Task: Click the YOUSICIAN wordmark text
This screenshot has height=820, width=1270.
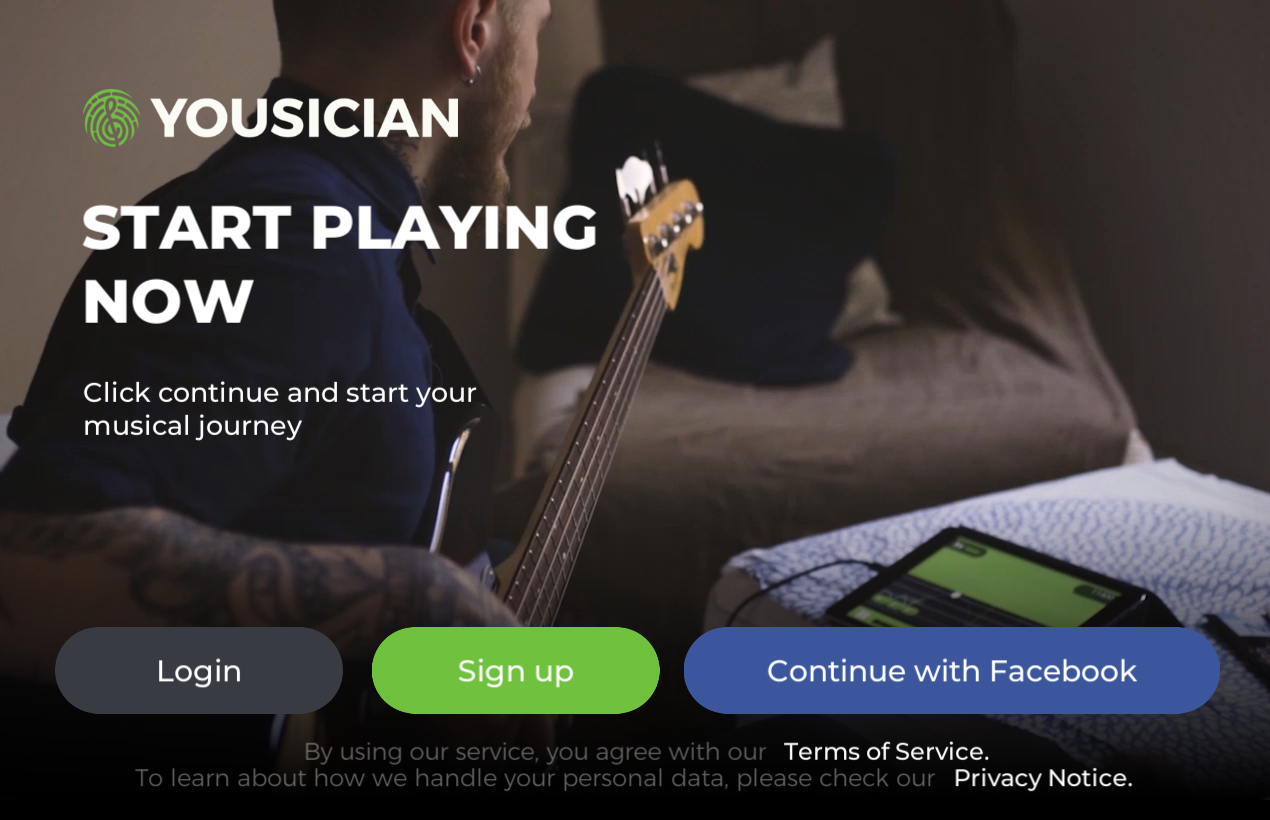Action: pyautogui.click(x=305, y=119)
